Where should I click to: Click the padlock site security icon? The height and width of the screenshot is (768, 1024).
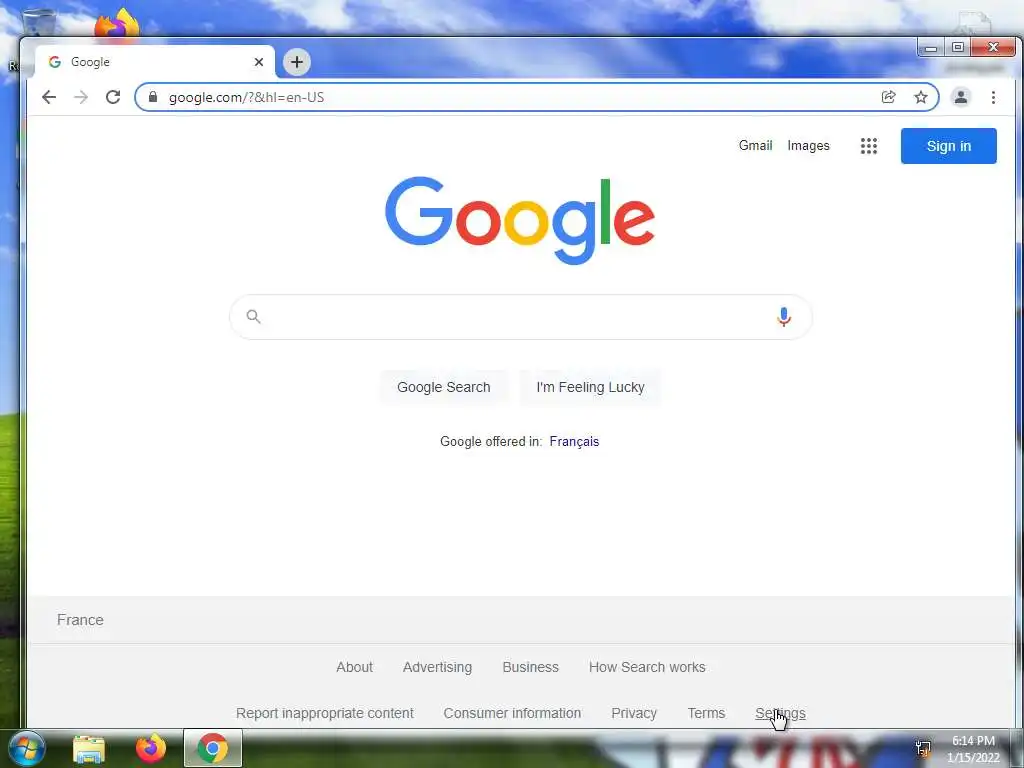point(153,97)
